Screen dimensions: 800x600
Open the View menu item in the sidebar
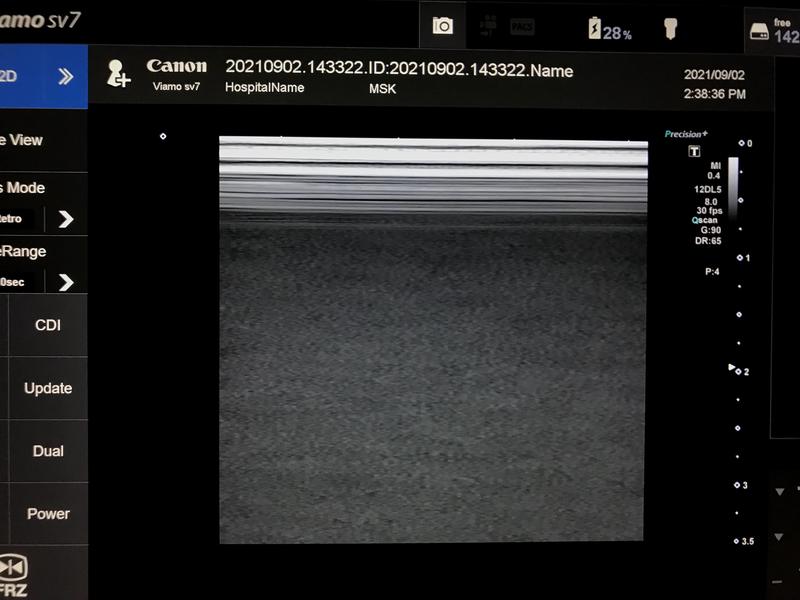[x=25, y=140]
